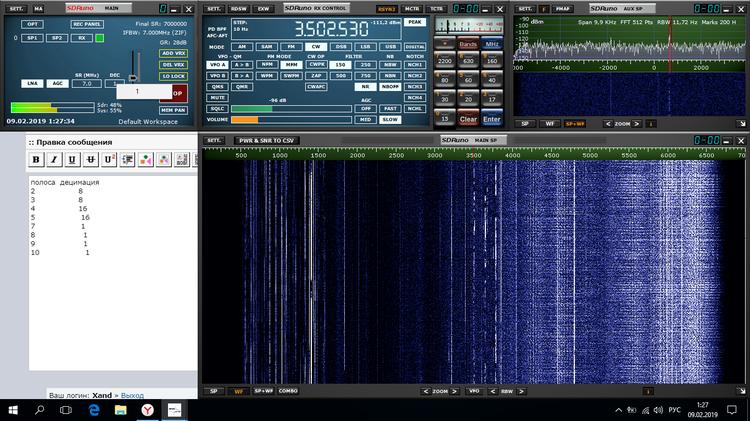Zoom out AUX SP with left arrow

point(608,124)
